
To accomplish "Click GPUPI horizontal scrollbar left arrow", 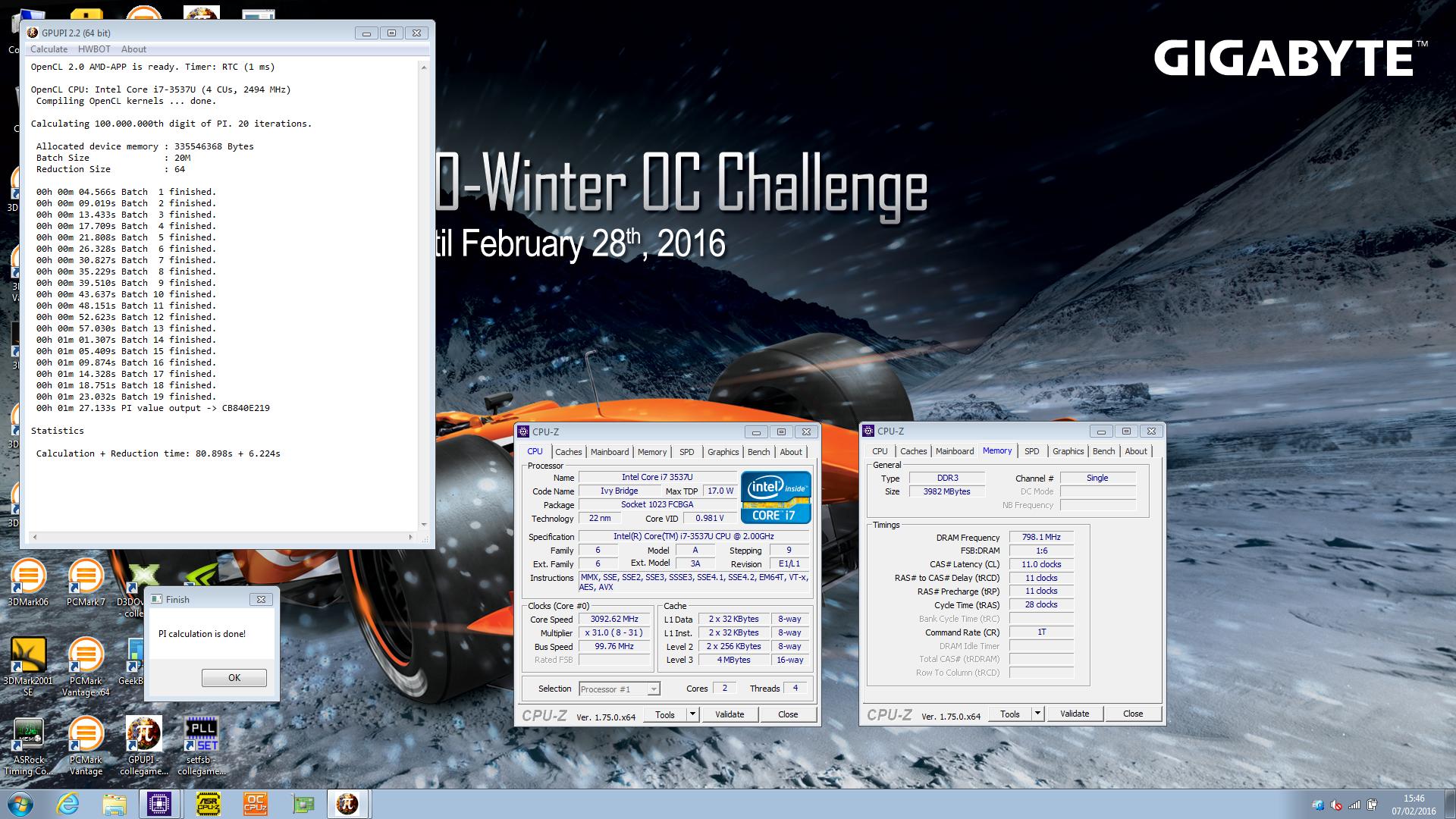I will [34, 537].
